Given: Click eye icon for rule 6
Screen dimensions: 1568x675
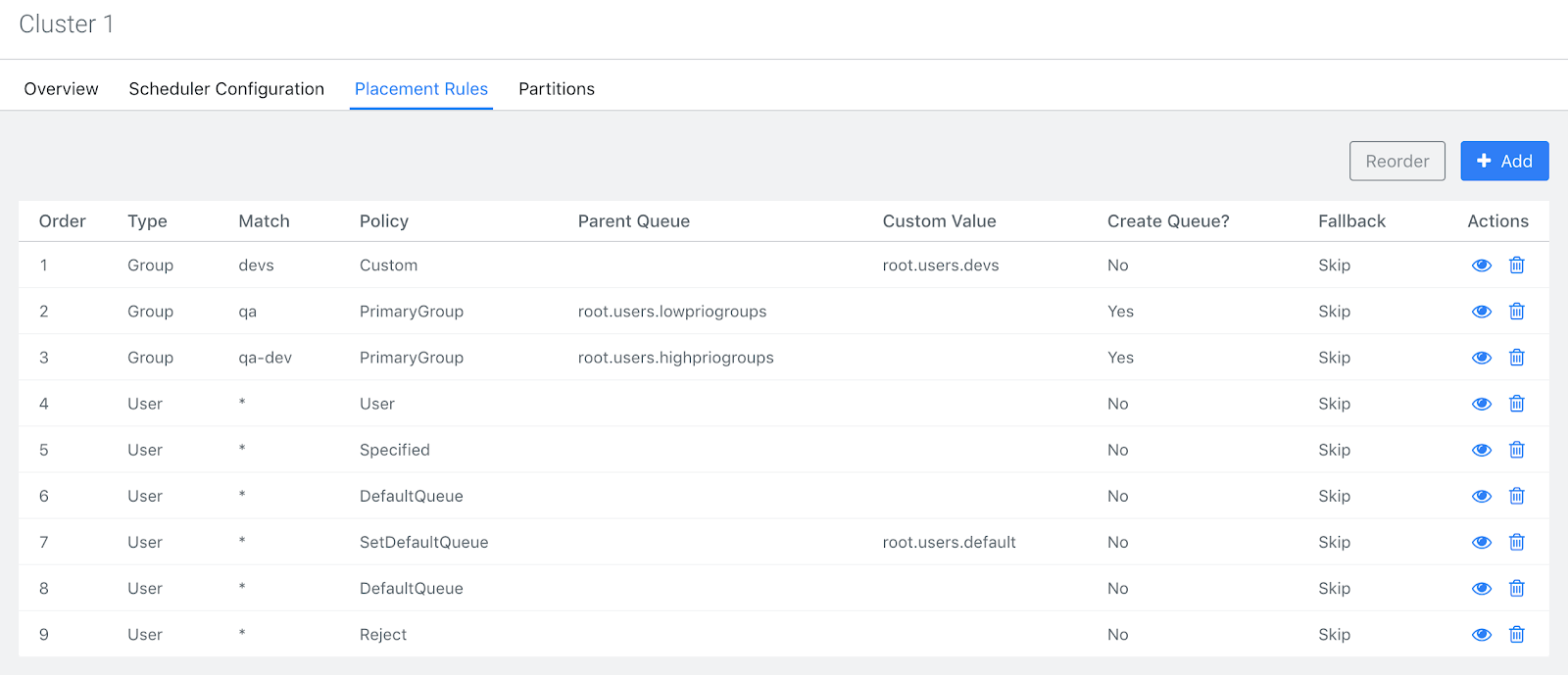Looking at the screenshot, I should click(x=1481, y=497).
